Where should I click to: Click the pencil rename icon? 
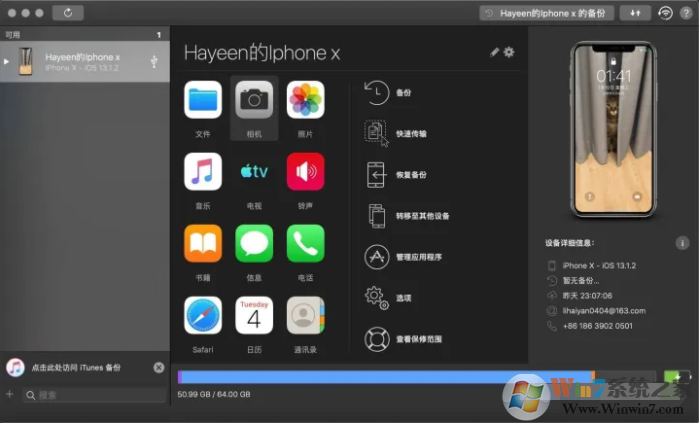click(x=494, y=52)
